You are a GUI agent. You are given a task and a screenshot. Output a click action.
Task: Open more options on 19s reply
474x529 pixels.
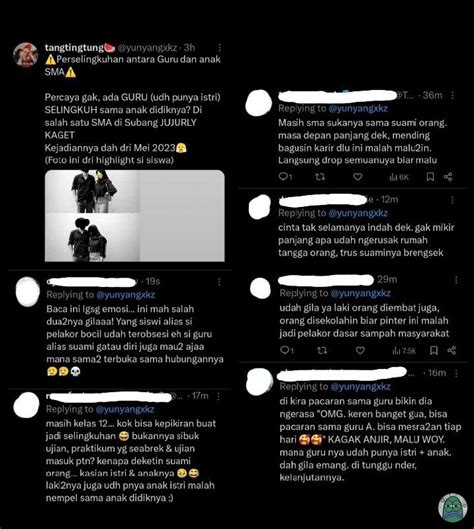219,281
